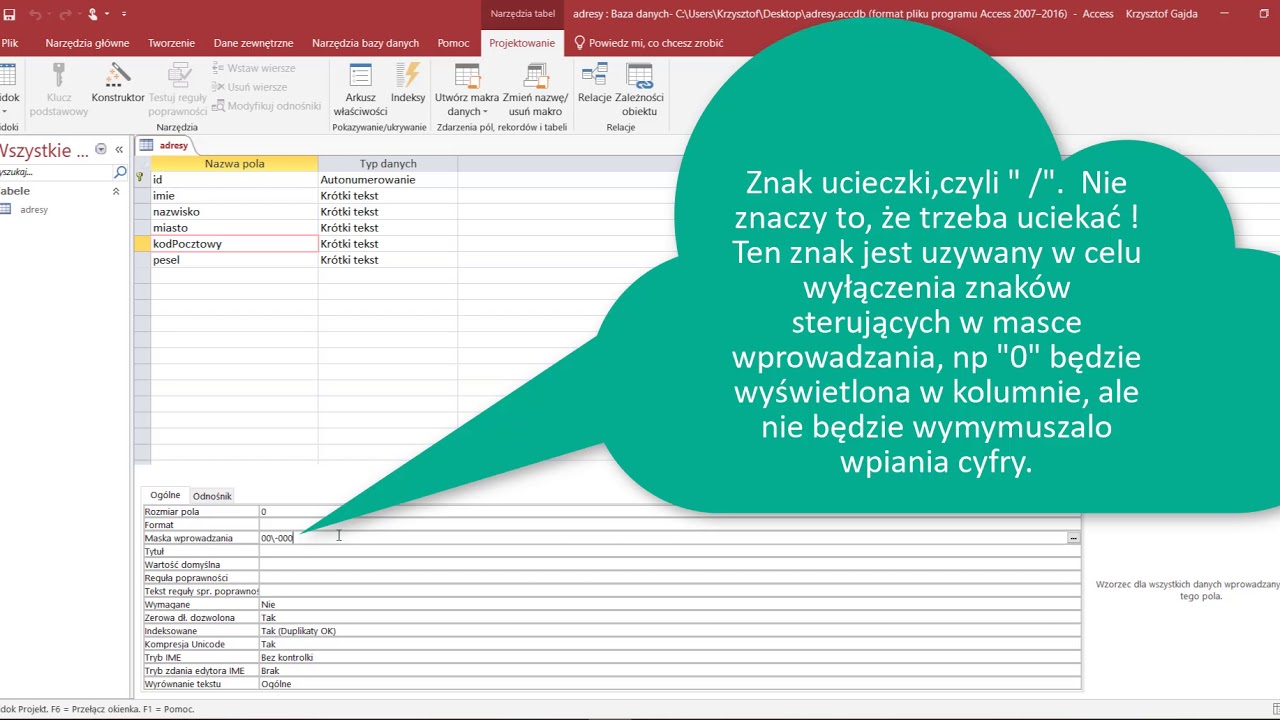Switch to Narzędzia główne tab
This screenshot has width=1280, height=720.
pyautogui.click(x=87, y=43)
